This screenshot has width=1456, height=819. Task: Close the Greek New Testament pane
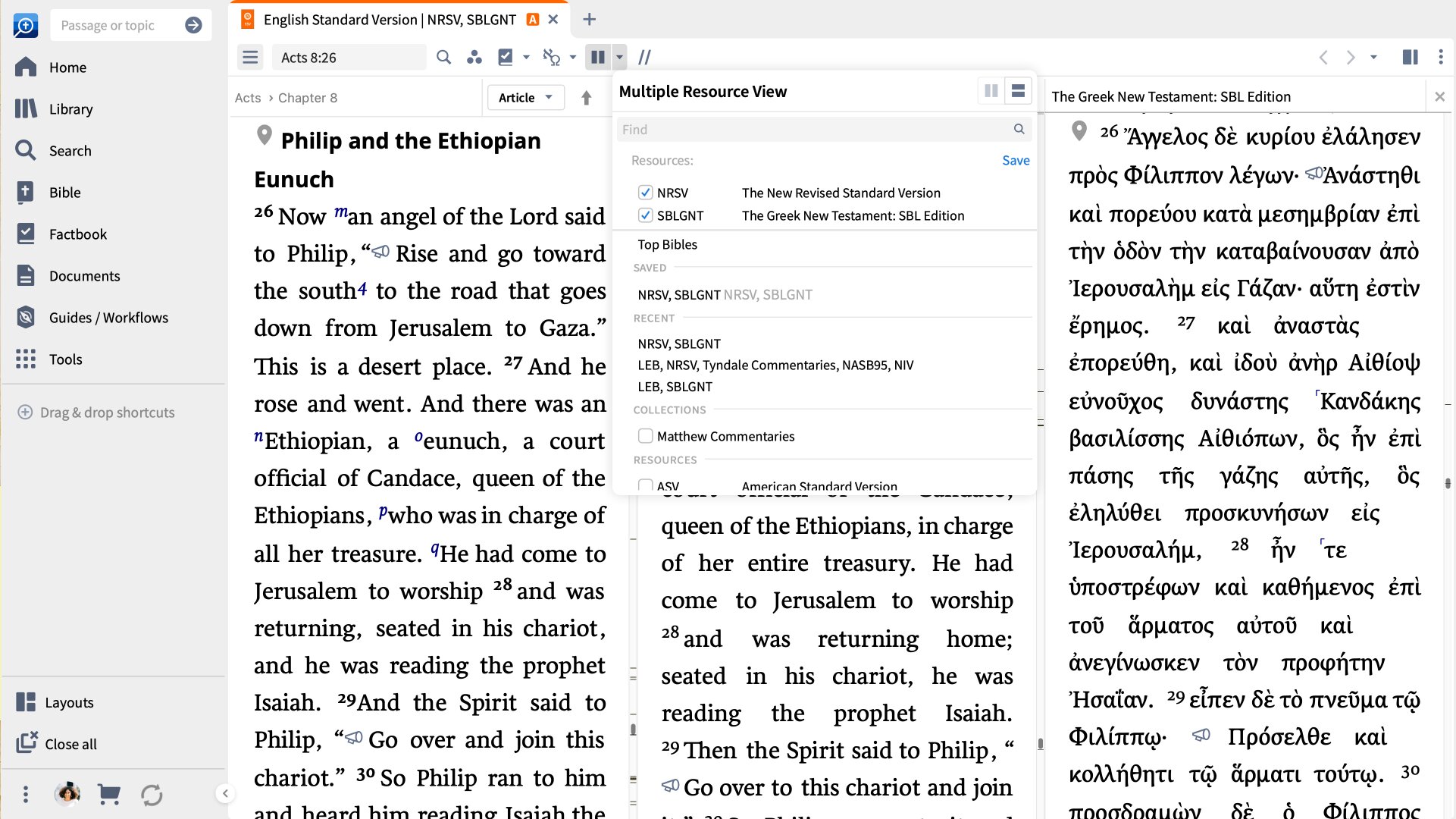pos(1439,96)
